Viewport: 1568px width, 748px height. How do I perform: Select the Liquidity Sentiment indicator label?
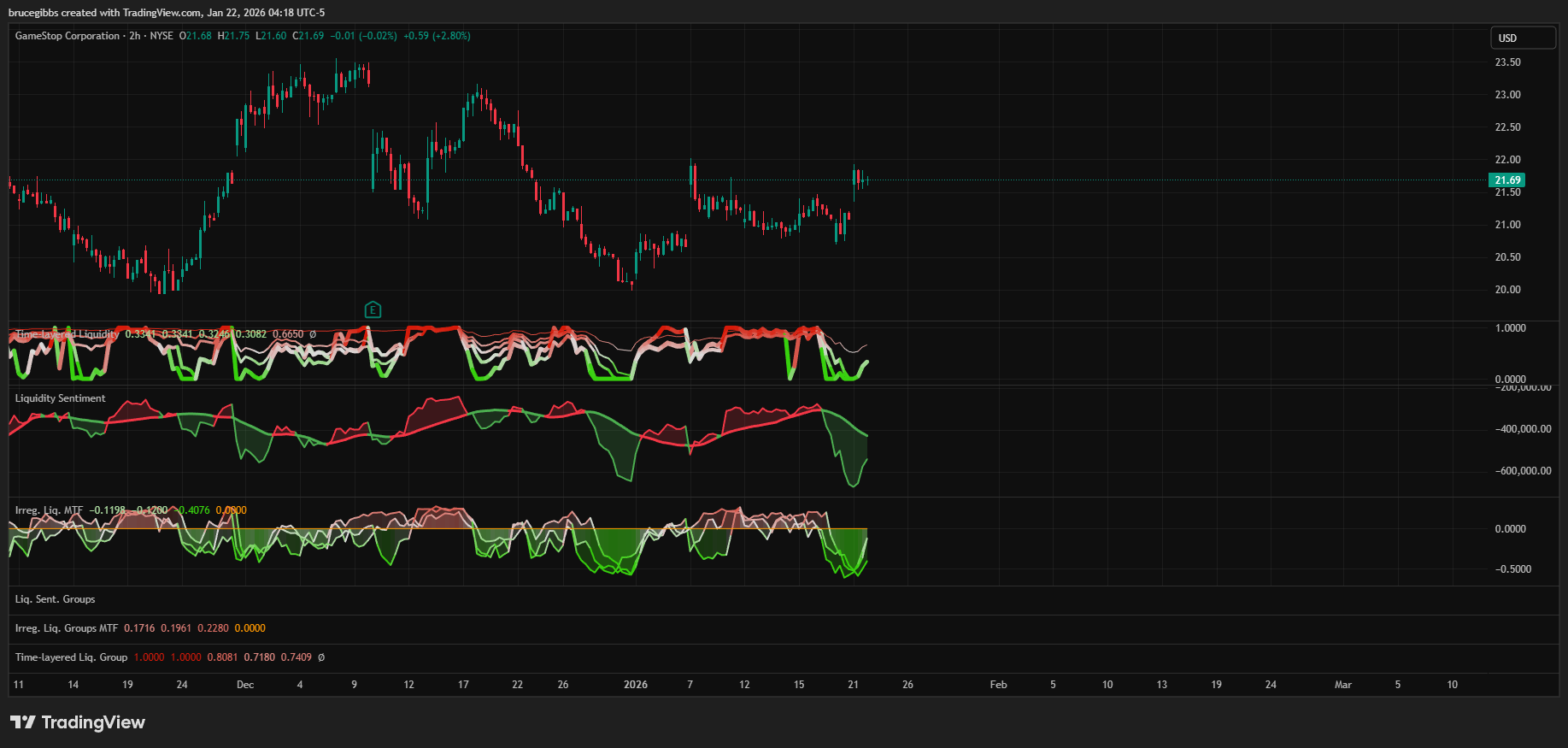tap(61, 398)
